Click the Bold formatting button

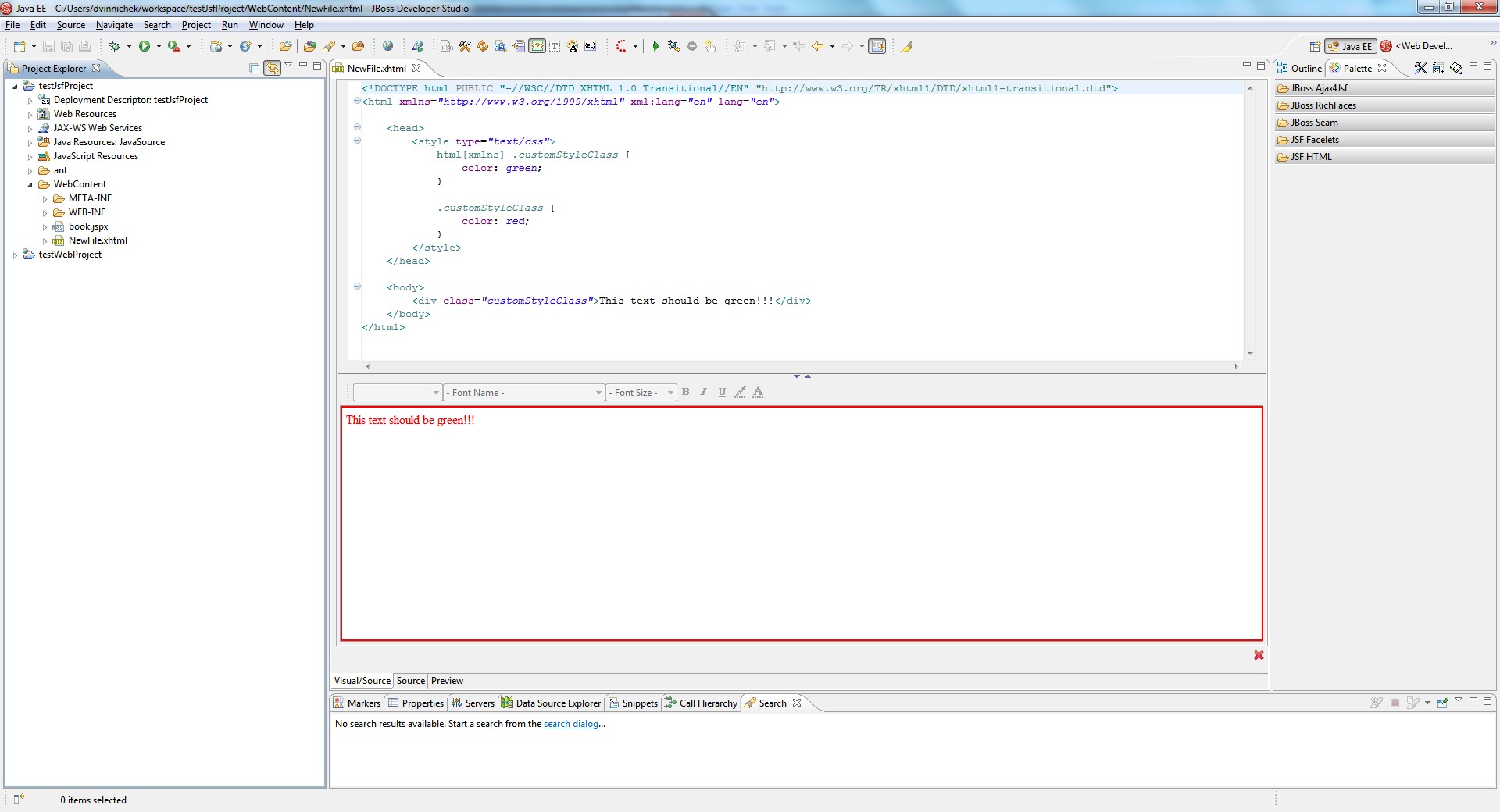686,393
